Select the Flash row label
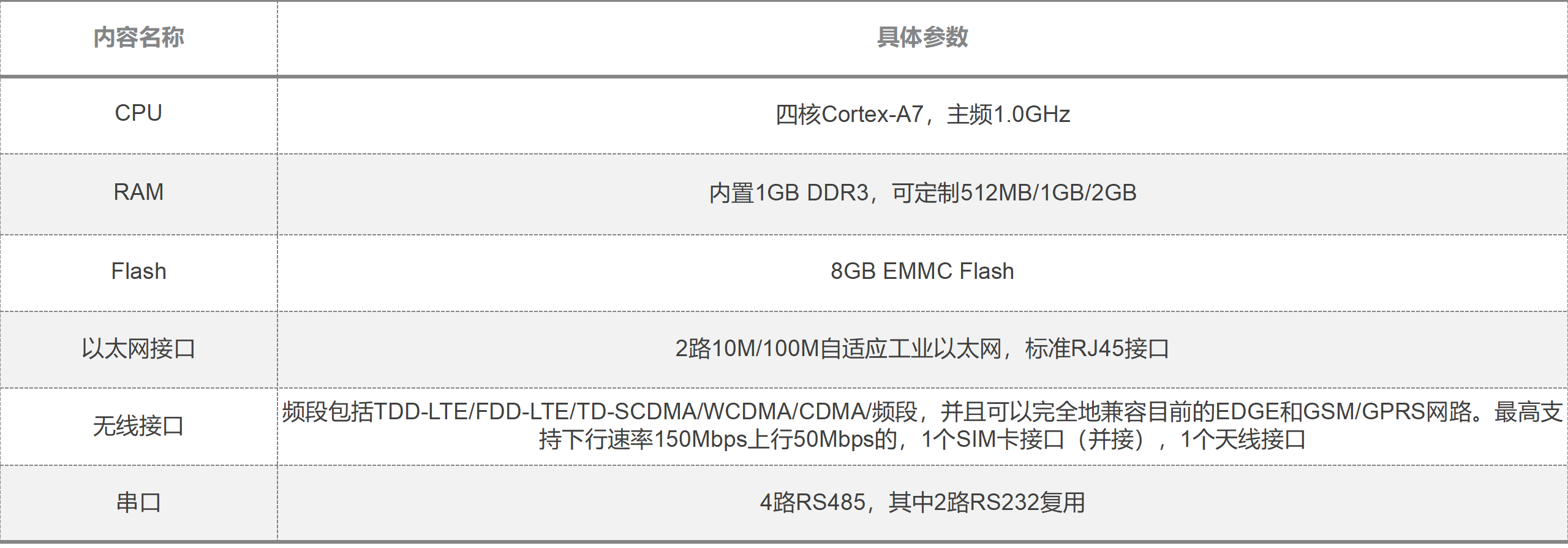The image size is (1568, 548). point(138,272)
